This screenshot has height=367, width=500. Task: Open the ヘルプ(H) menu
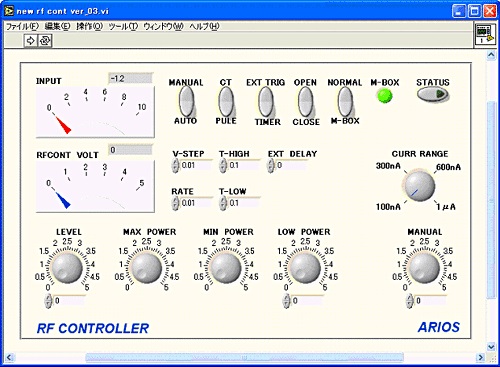[x=204, y=26]
